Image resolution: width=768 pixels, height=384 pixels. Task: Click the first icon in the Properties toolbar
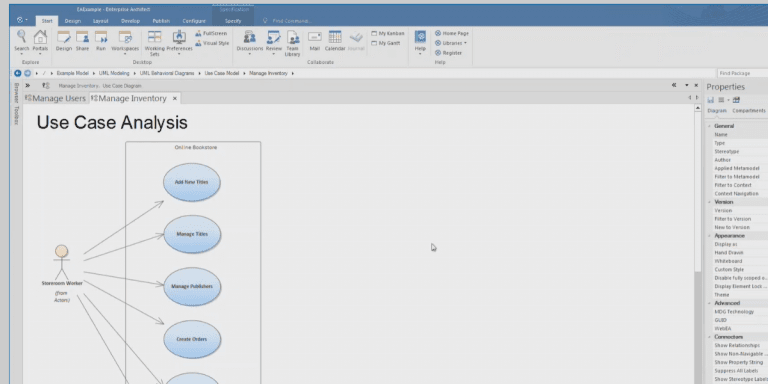coord(711,100)
